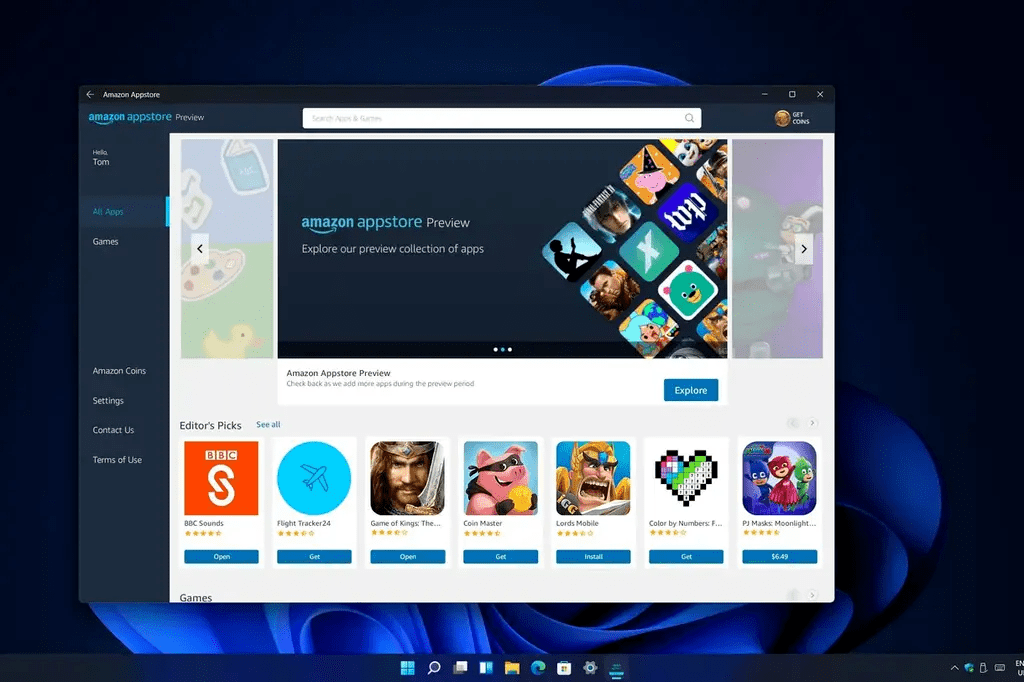Open Task View on the taskbar
Image resolution: width=1024 pixels, height=682 pixels.
460,668
